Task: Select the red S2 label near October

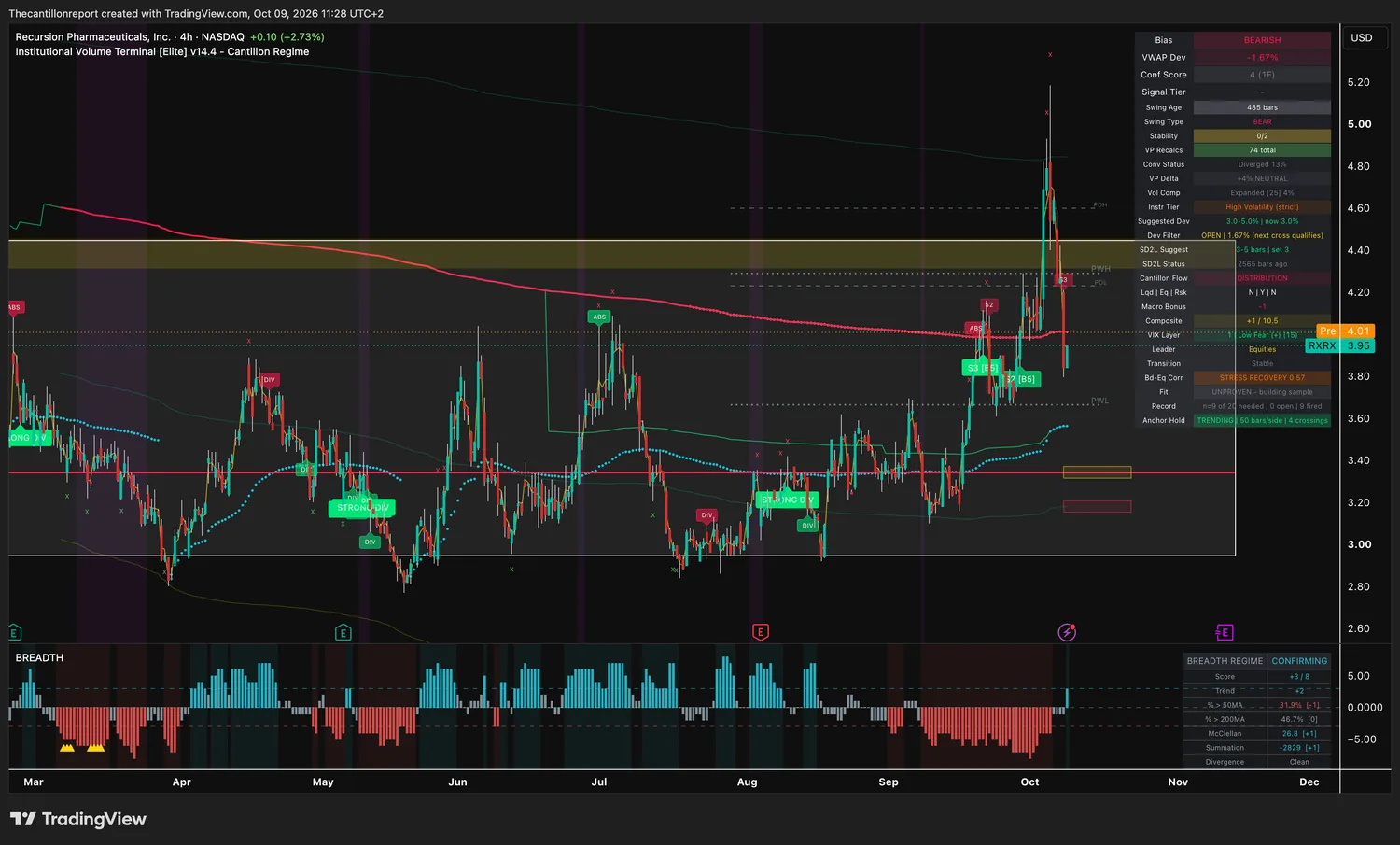Action: (989, 304)
